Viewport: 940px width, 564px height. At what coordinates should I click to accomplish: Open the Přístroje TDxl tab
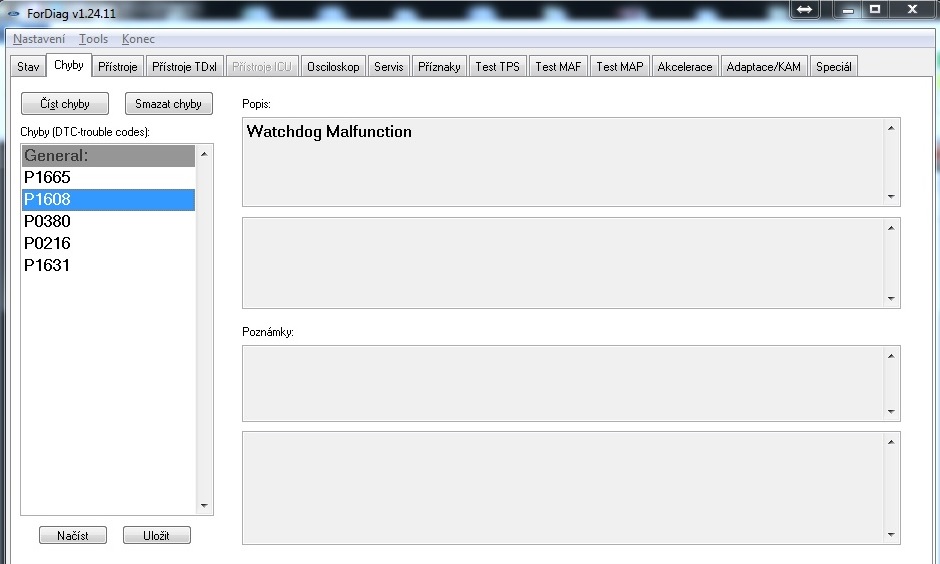coord(184,67)
